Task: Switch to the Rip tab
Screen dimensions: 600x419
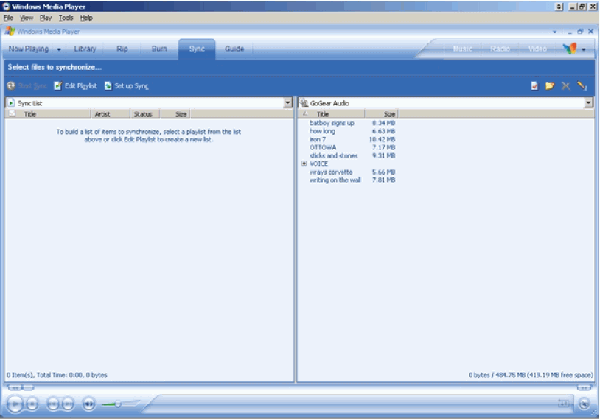Action: pyautogui.click(x=122, y=49)
